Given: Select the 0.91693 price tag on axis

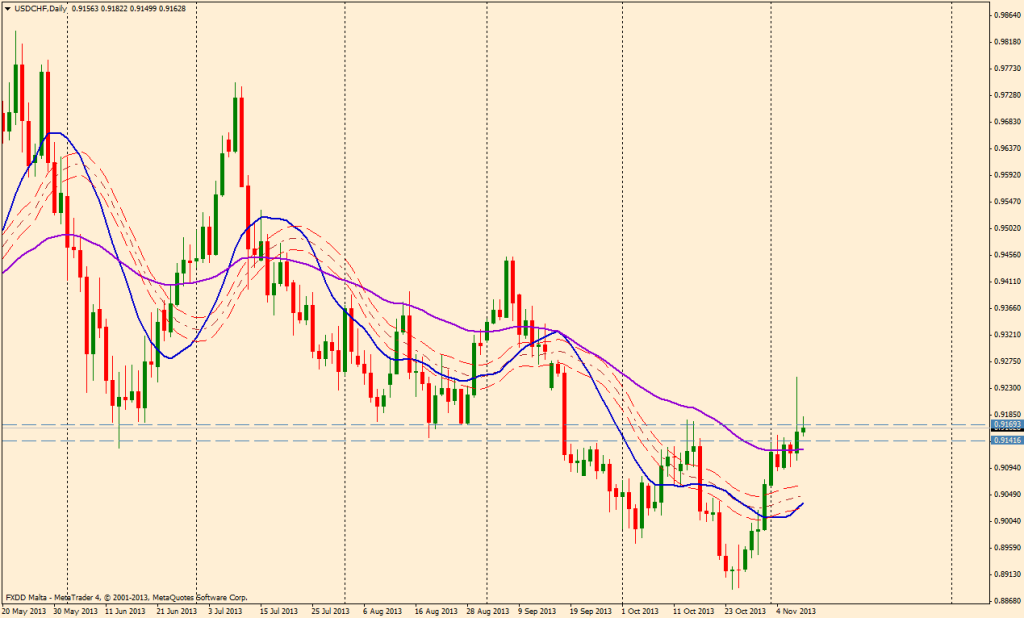Looking at the screenshot, I should coord(1006,426).
